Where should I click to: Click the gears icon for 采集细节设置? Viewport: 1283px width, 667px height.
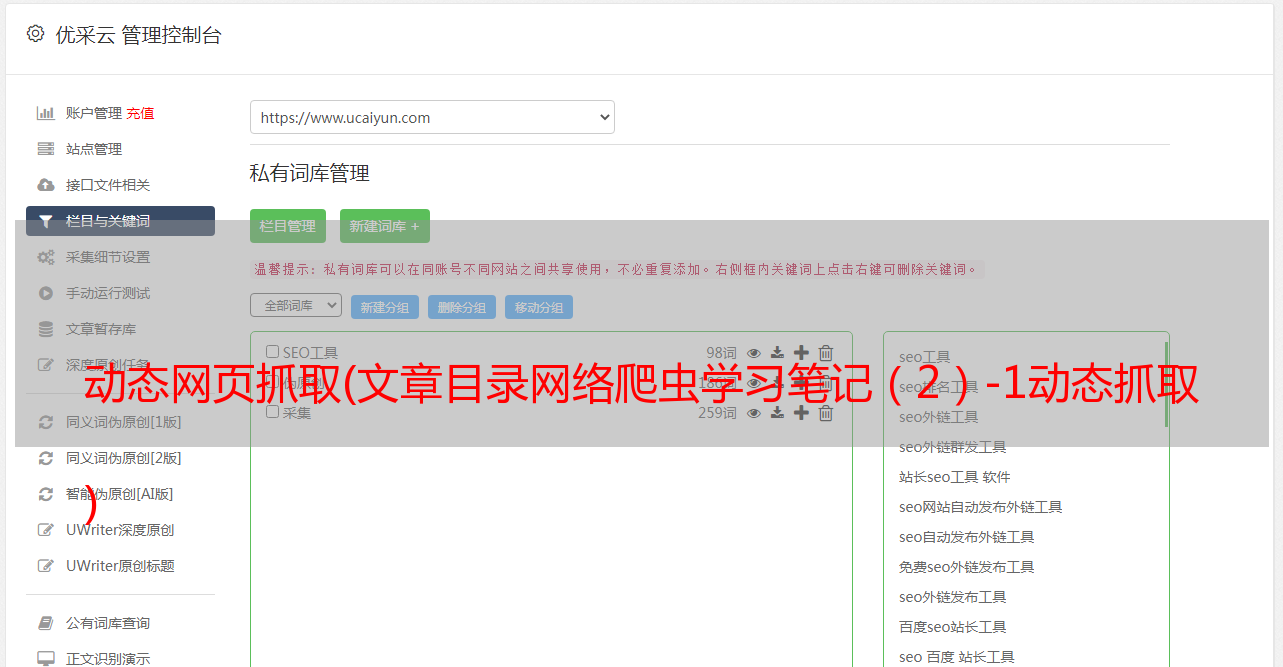point(46,257)
